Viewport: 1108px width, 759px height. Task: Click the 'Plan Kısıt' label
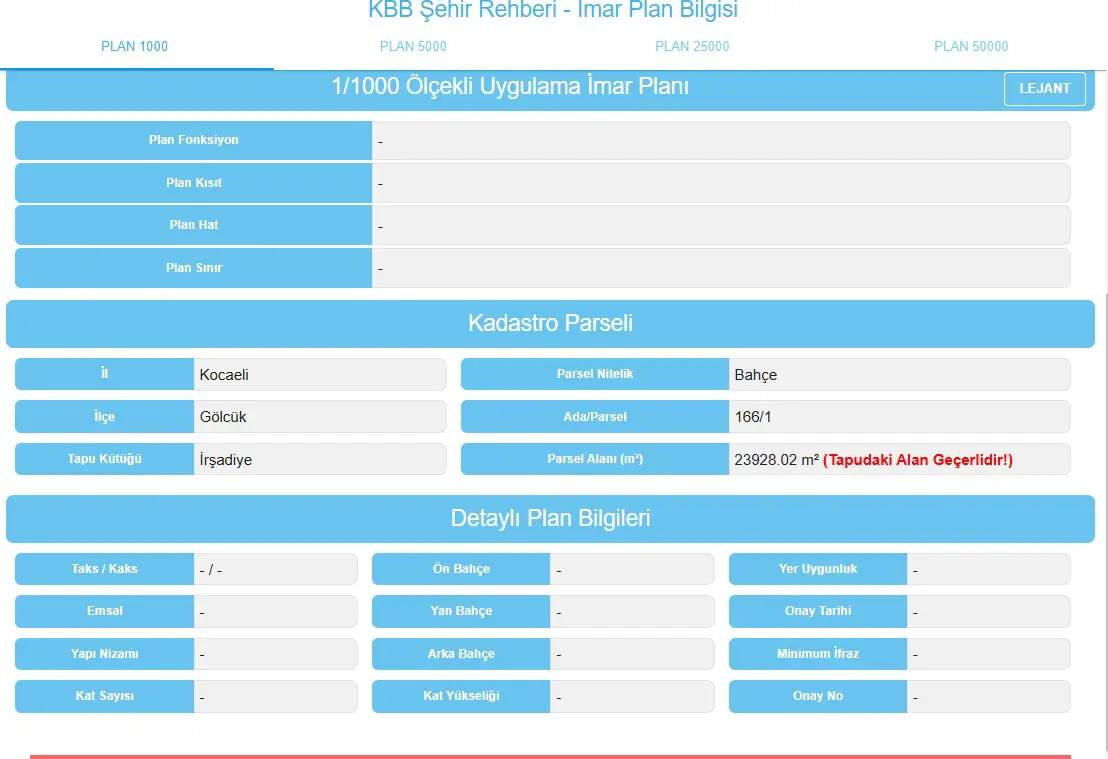click(194, 183)
